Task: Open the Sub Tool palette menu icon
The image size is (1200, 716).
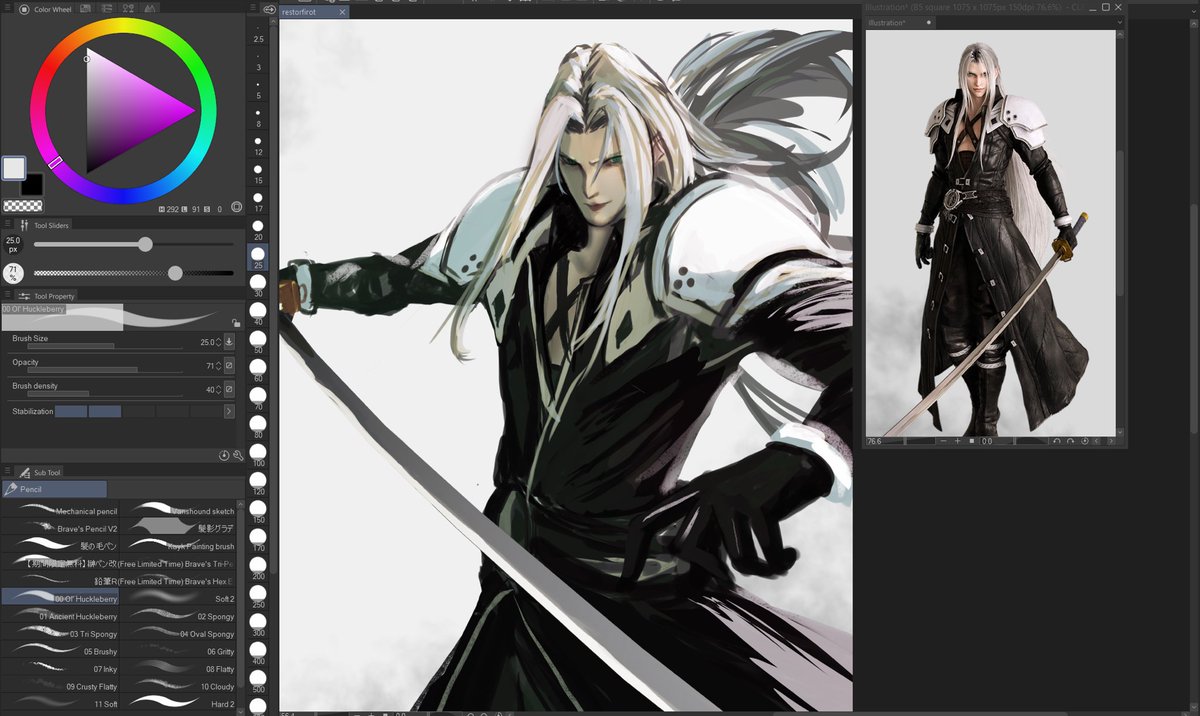Action: click(8, 472)
